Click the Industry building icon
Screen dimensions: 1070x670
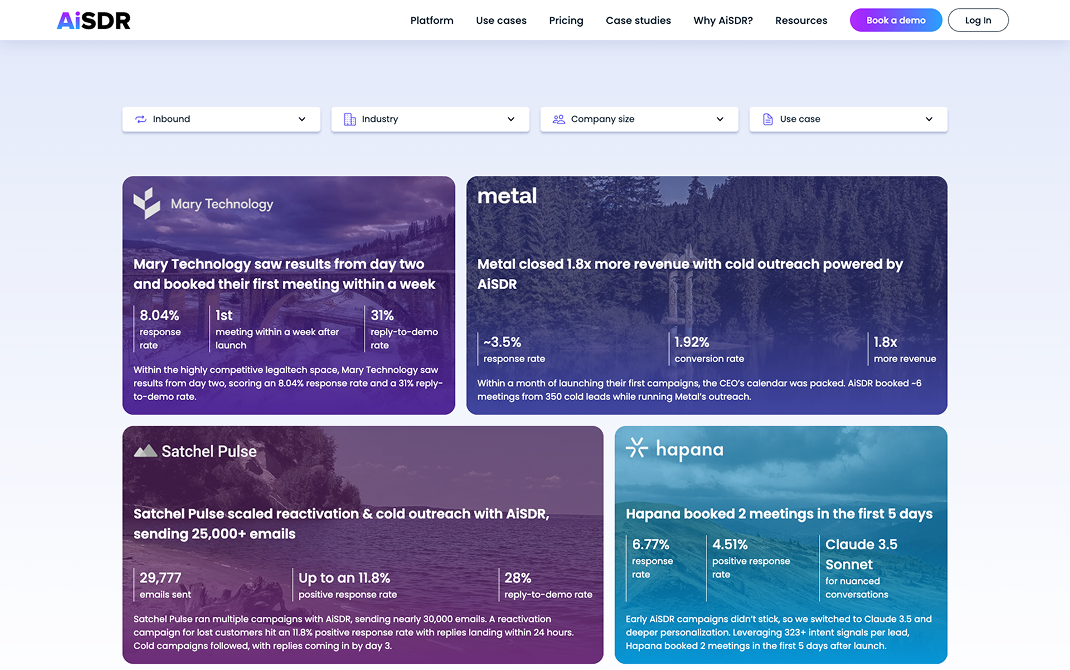click(350, 119)
